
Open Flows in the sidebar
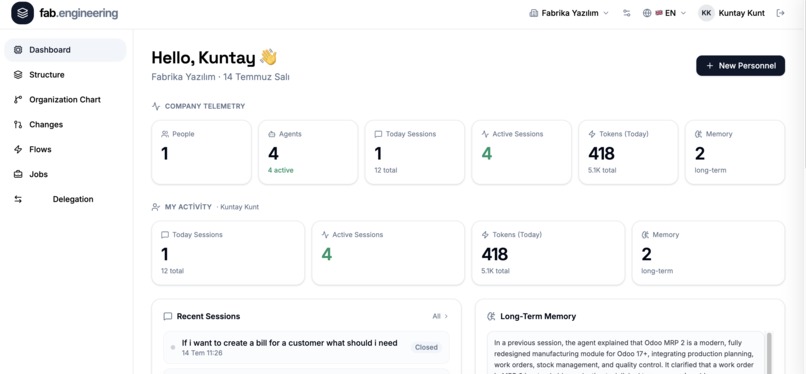(x=65, y=149)
